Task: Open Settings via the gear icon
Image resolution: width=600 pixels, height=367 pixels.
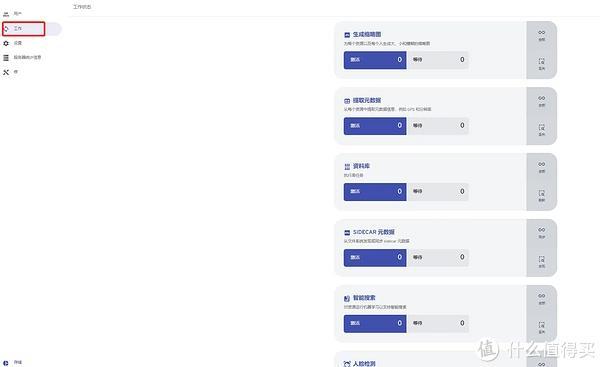Action: (x=6, y=43)
